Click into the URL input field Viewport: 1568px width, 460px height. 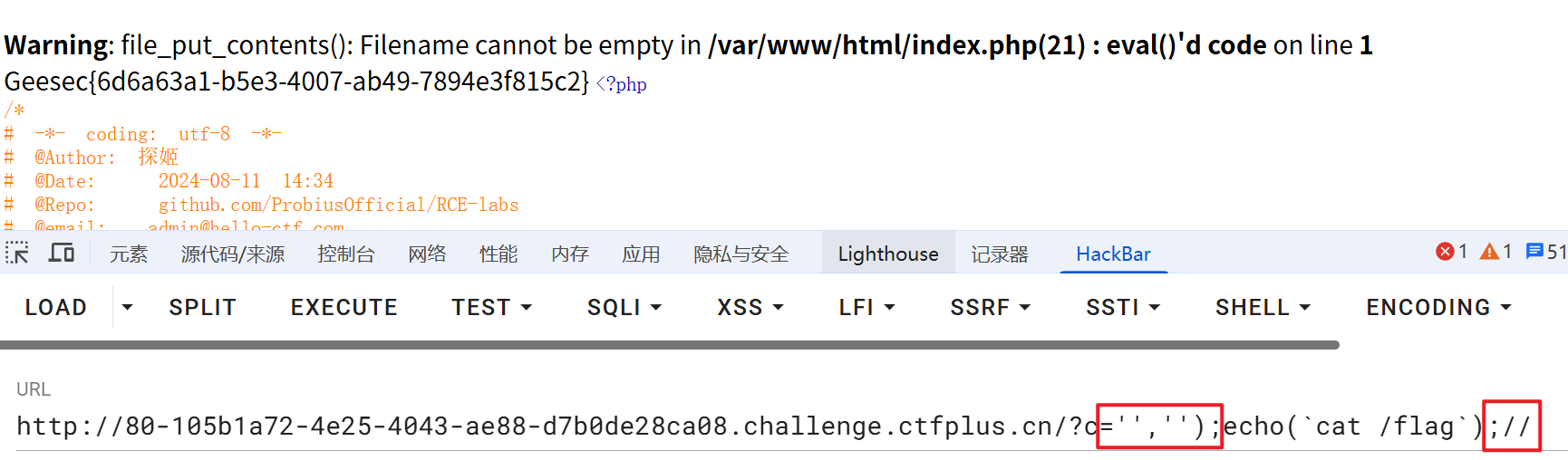[784, 426]
